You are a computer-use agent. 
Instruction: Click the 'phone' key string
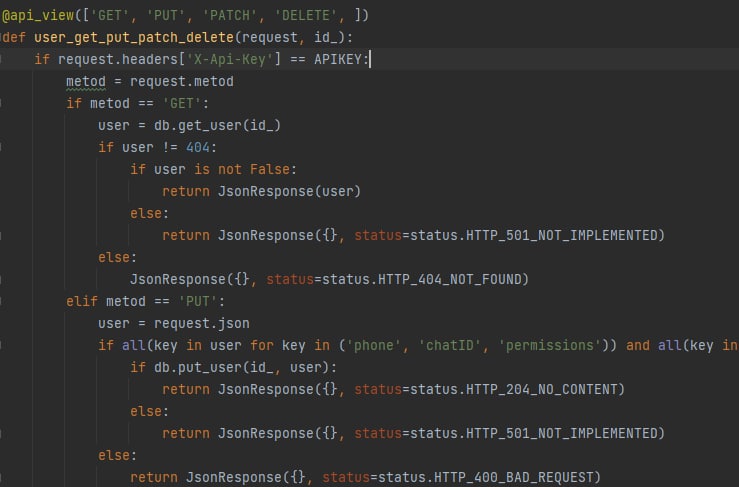[x=374, y=346]
